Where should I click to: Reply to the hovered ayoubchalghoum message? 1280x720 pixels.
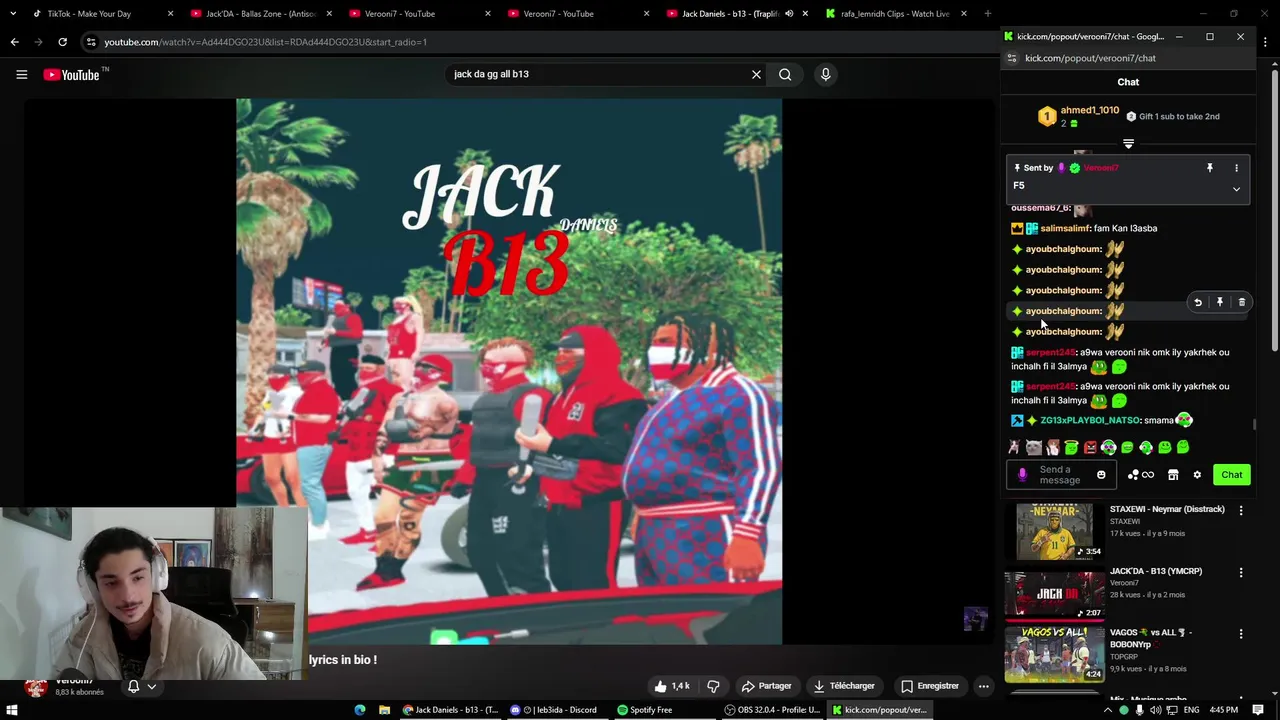click(x=1198, y=302)
